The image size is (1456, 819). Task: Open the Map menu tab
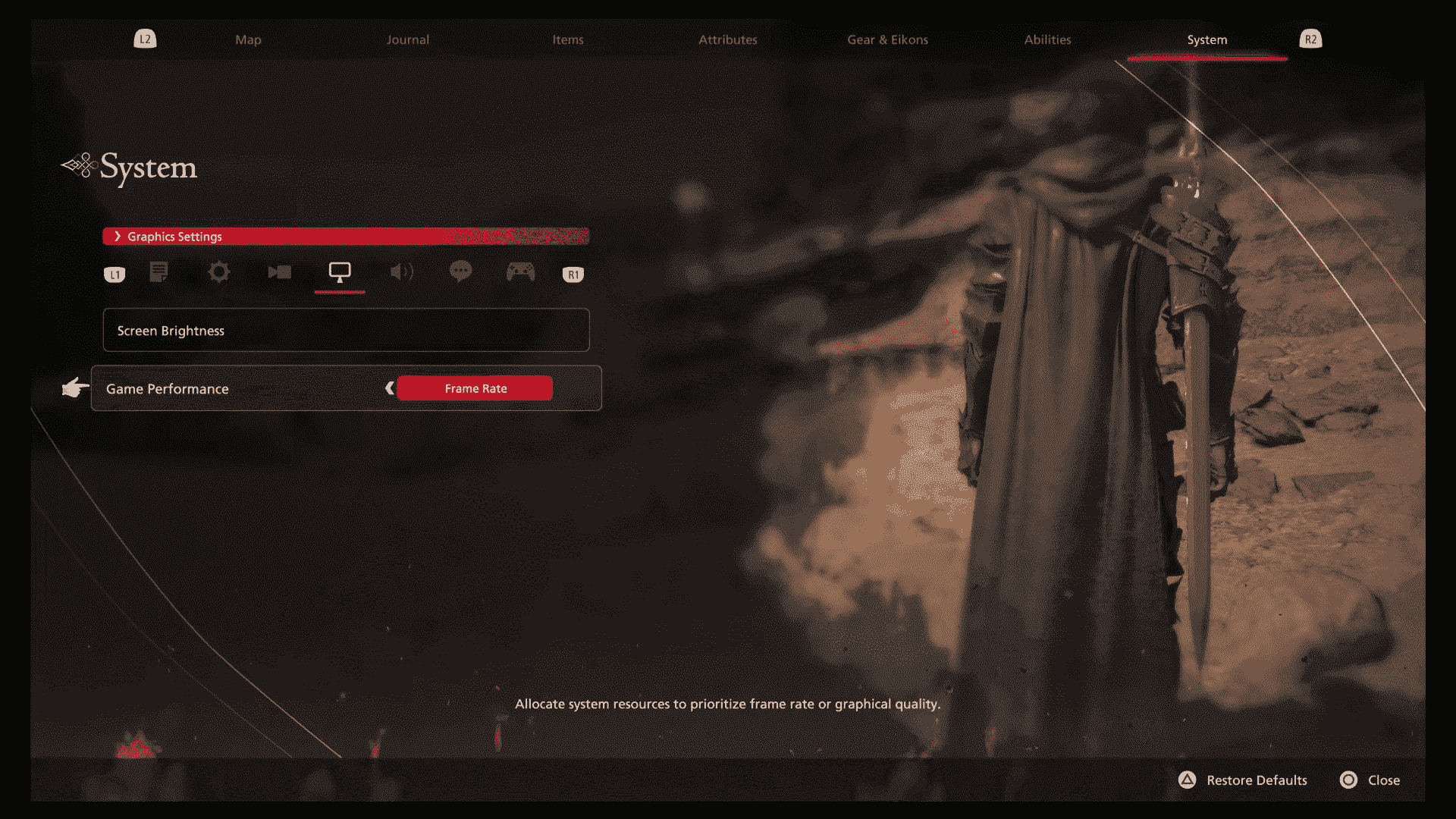247,39
